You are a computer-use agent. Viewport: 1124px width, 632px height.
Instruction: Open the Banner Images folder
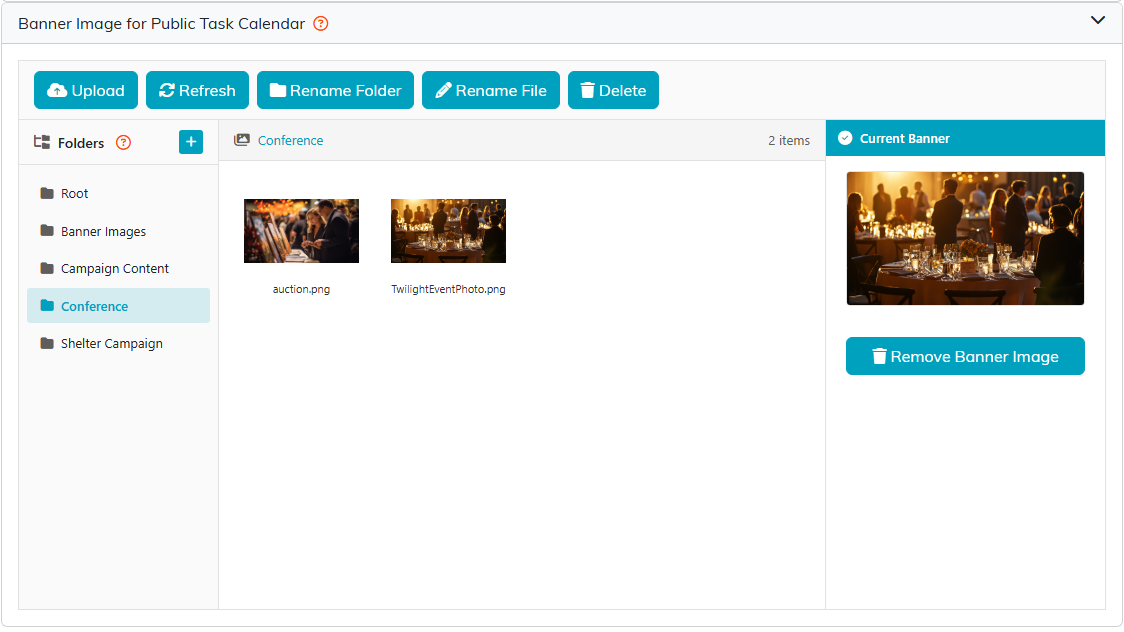(118, 231)
